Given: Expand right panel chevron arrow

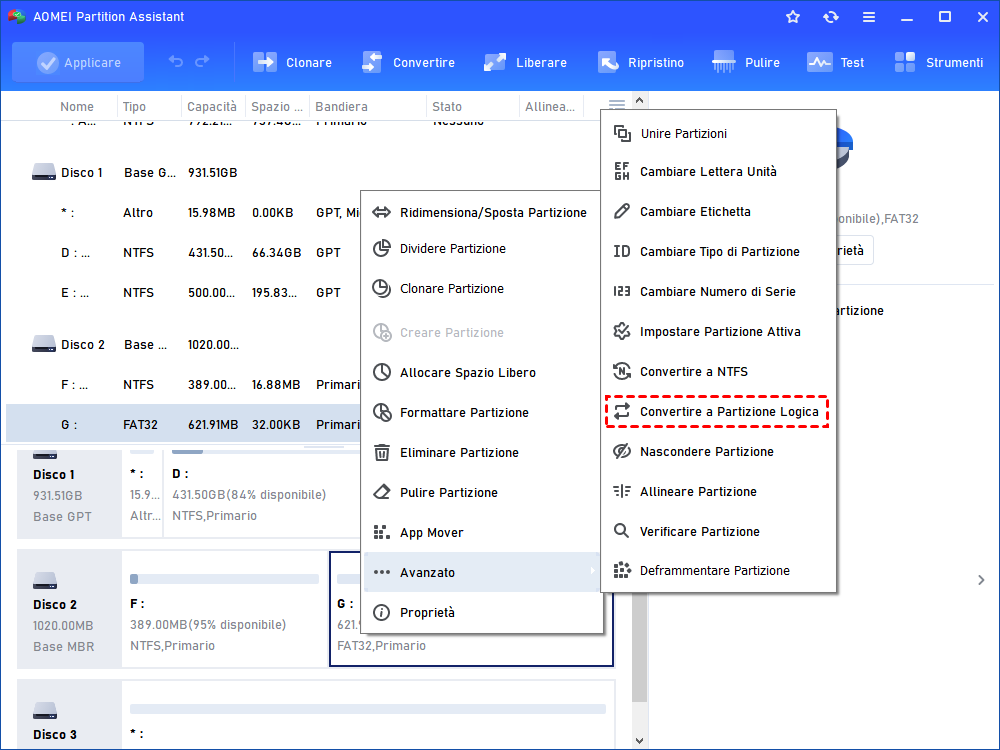Looking at the screenshot, I should (x=981, y=580).
